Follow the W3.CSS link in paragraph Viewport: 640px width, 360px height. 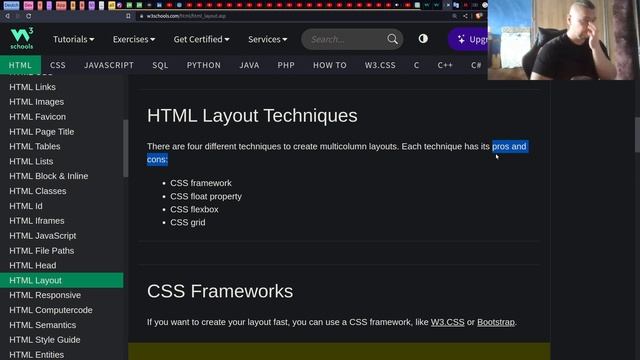(447, 322)
